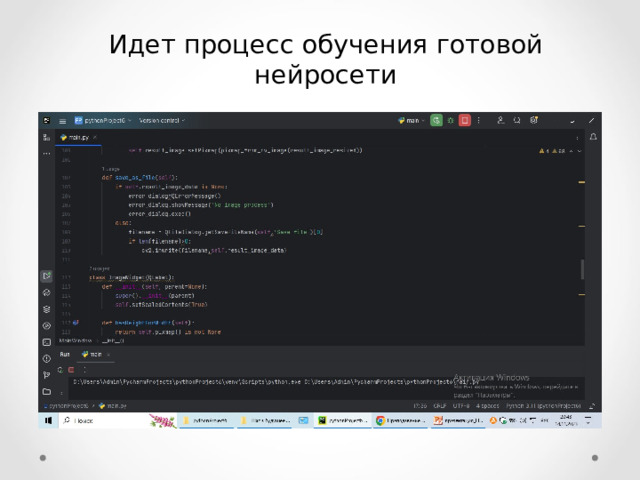640x480 pixels.
Task: Open the Git version control sidebar icon
Action: [x=47, y=375]
